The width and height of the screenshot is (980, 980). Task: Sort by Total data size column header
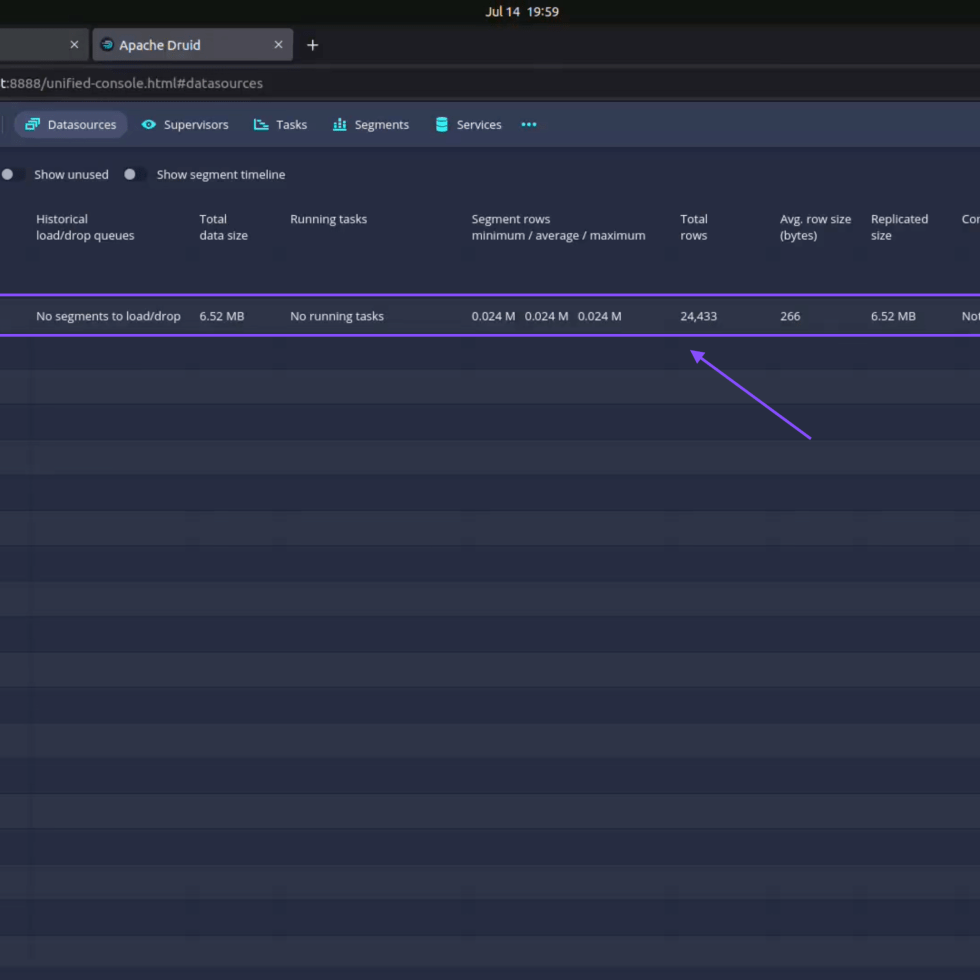(x=223, y=227)
